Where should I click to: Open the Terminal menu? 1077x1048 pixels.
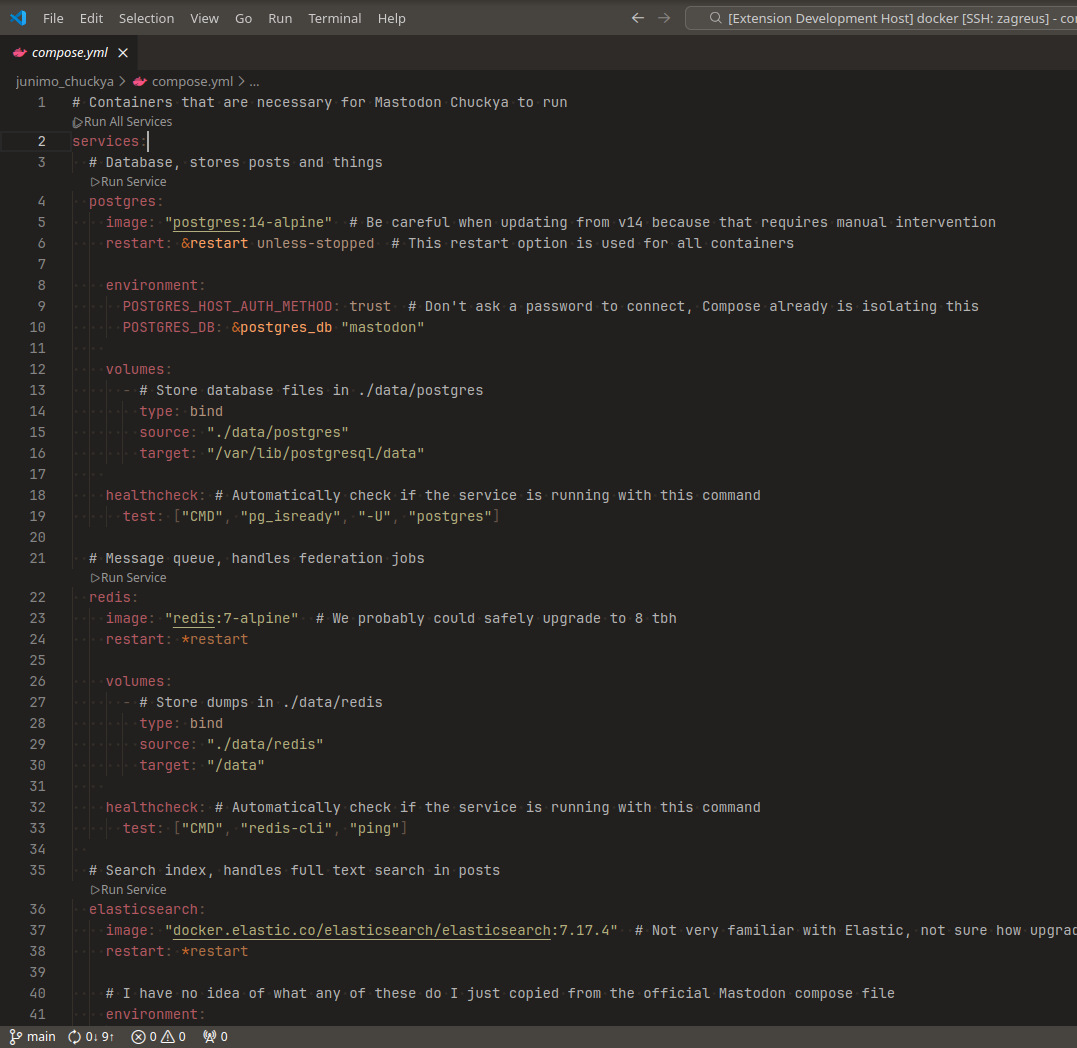334,18
